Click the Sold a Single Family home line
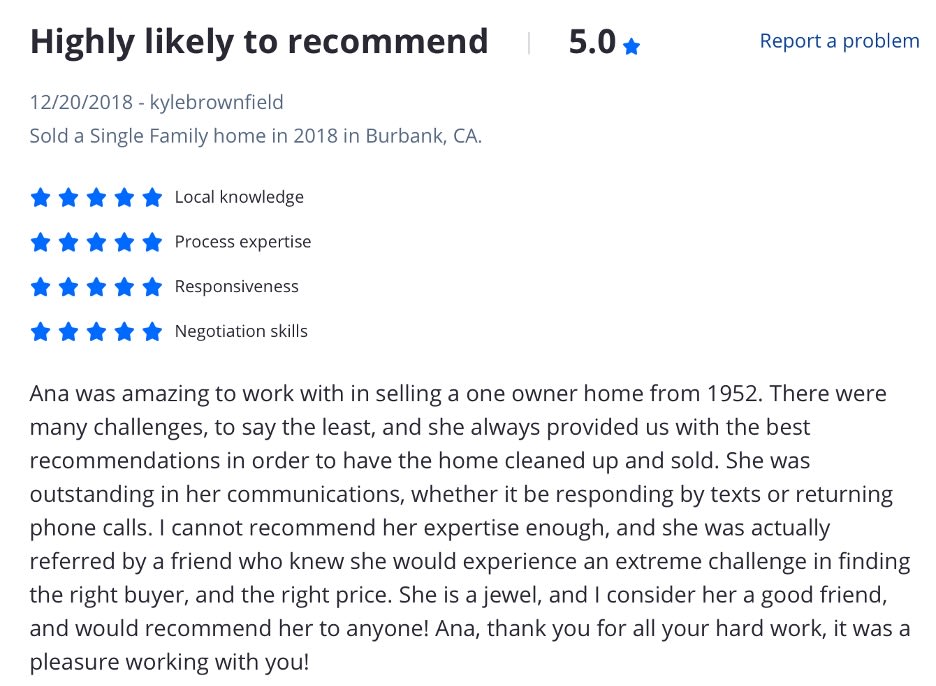Viewport: 936px width, 686px height. [x=255, y=136]
